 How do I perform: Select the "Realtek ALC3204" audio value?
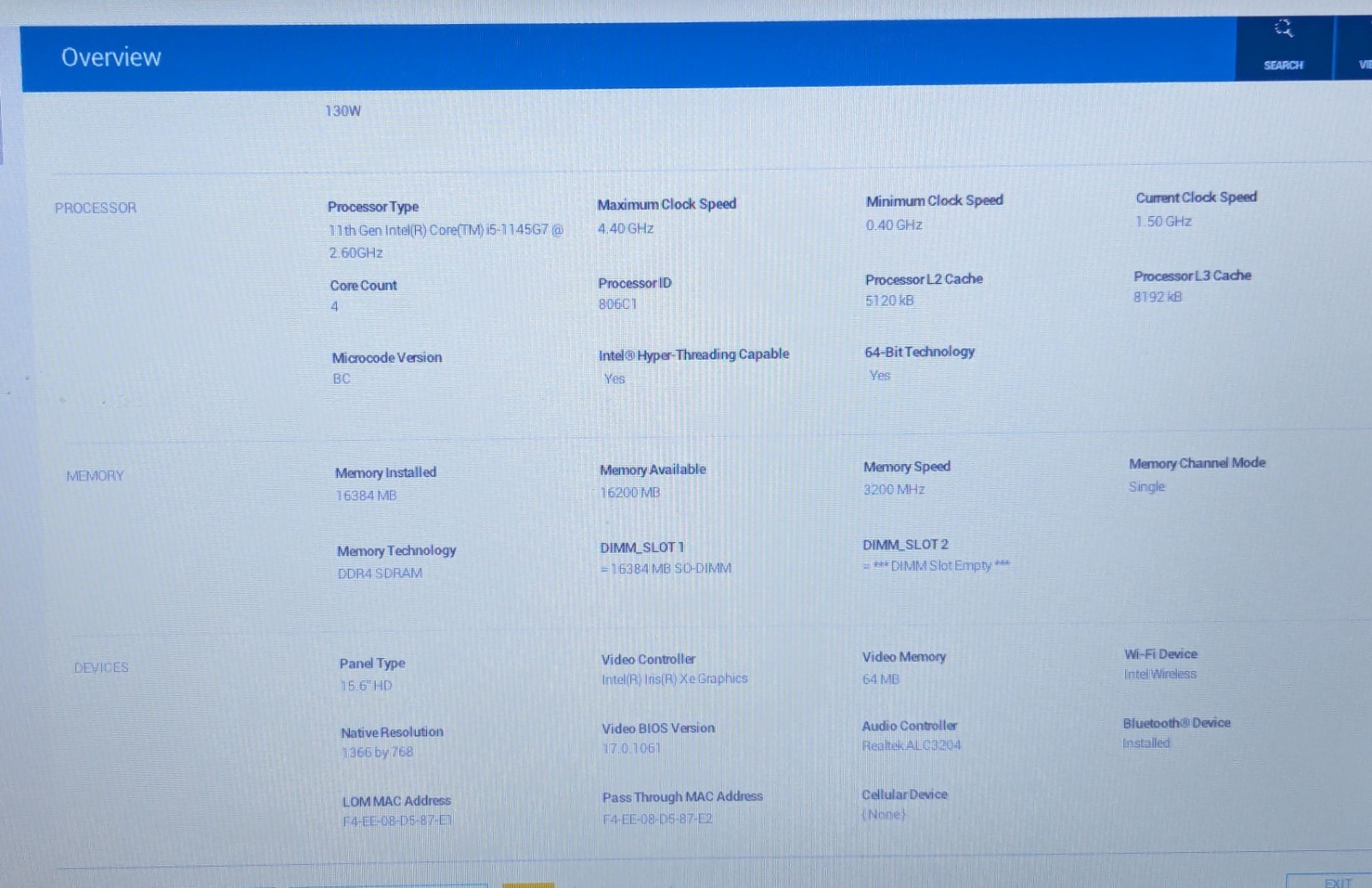[x=912, y=746]
